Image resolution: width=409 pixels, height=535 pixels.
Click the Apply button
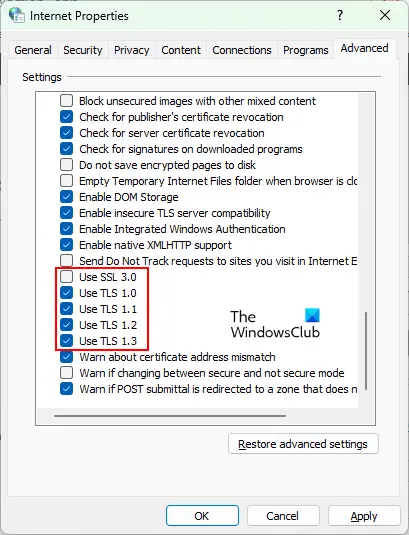(364, 516)
